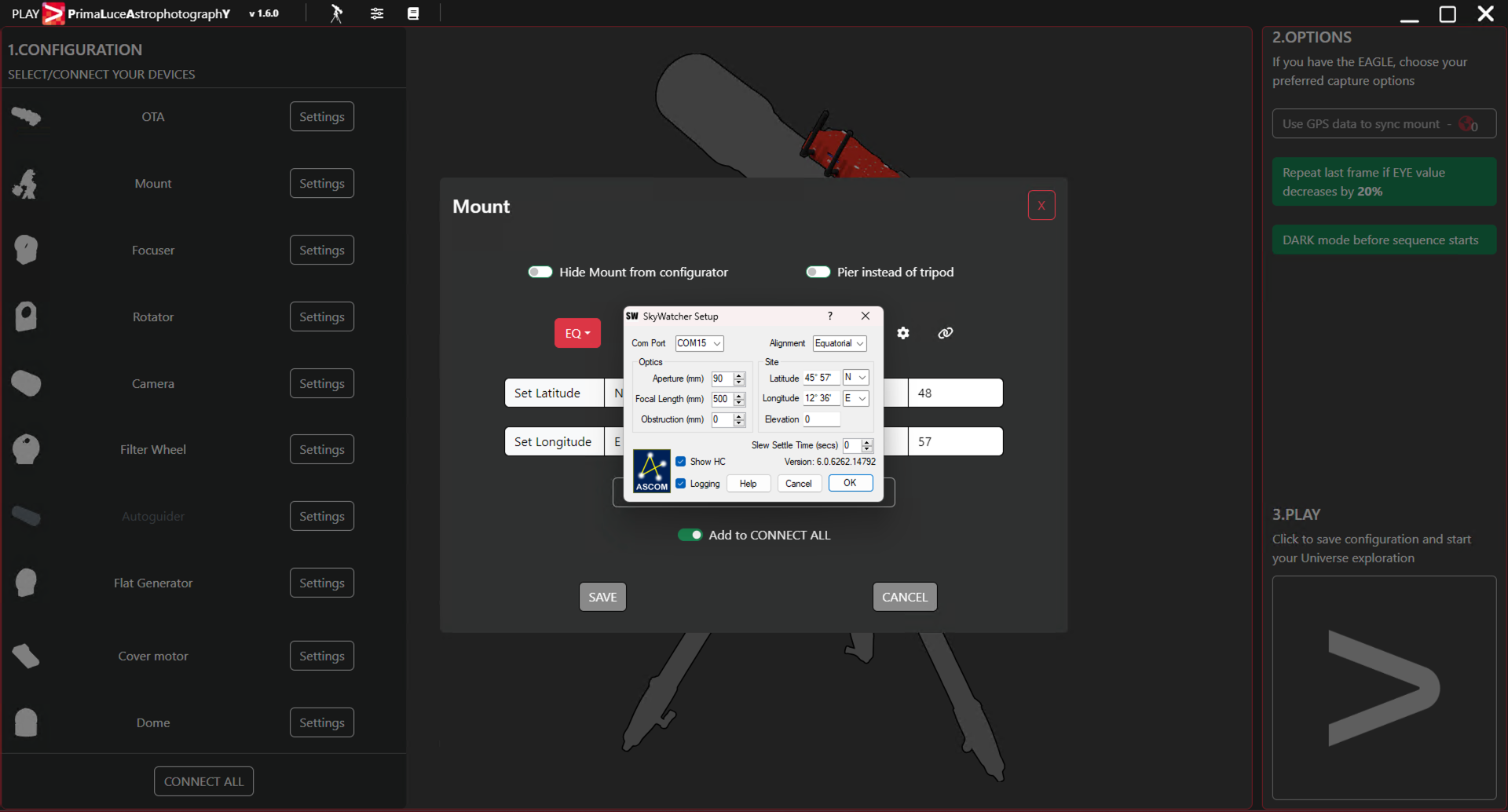Click the Cover motor device icon

[x=26, y=656]
